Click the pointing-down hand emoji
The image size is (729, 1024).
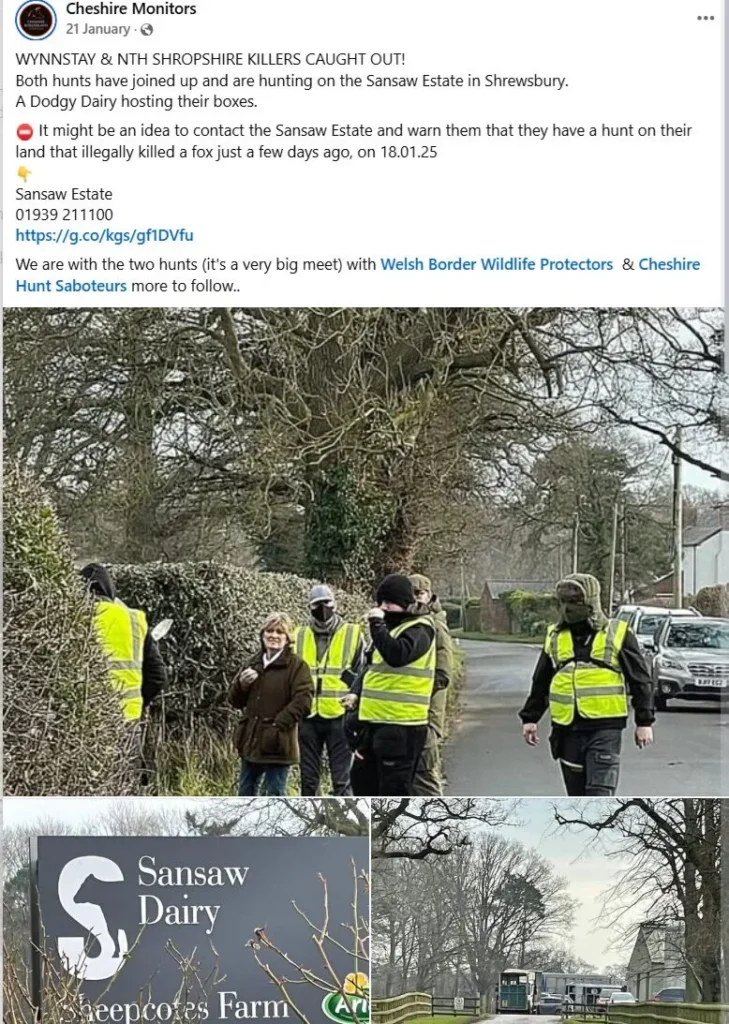[x=24, y=173]
